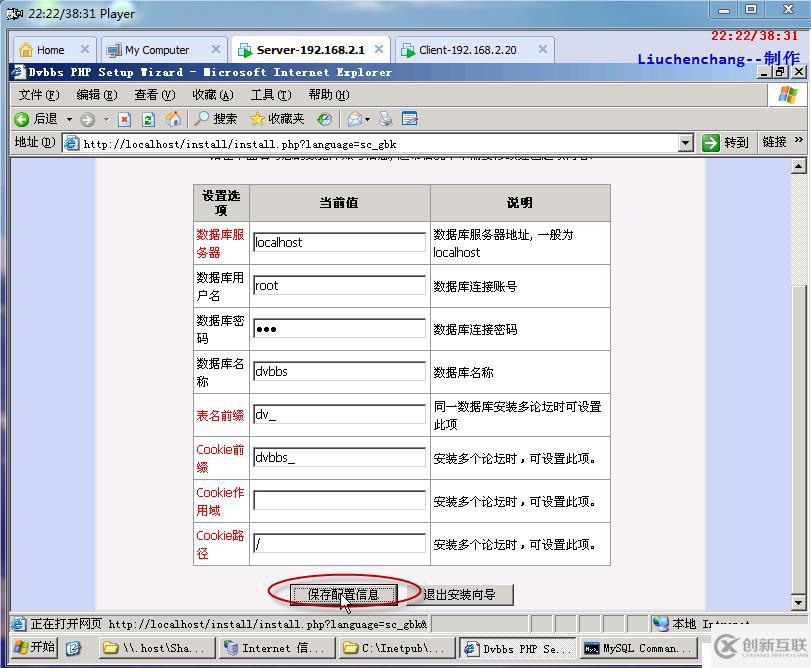Click the IE Forward arrow icon
Screen dimensions: 811x668
pyautogui.click(x=87, y=119)
